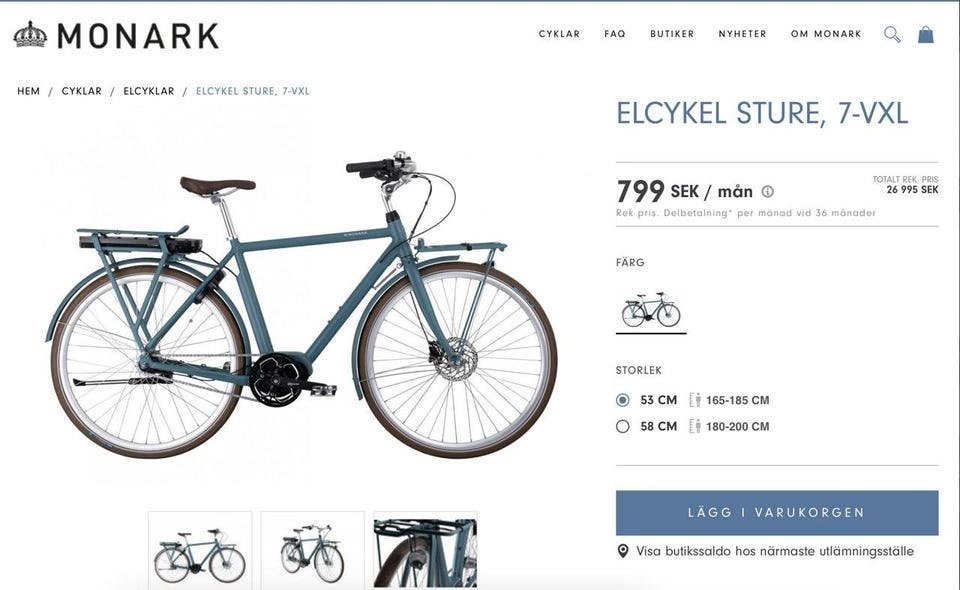Open Nyheter in the top navigation
The image size is (960, 590).
point(743,34)
